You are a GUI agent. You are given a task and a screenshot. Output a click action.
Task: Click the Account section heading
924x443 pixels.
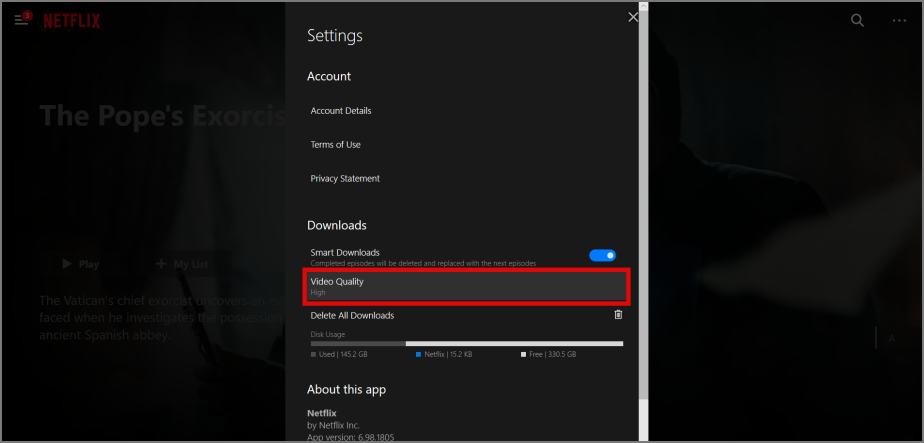pos(329,76)
